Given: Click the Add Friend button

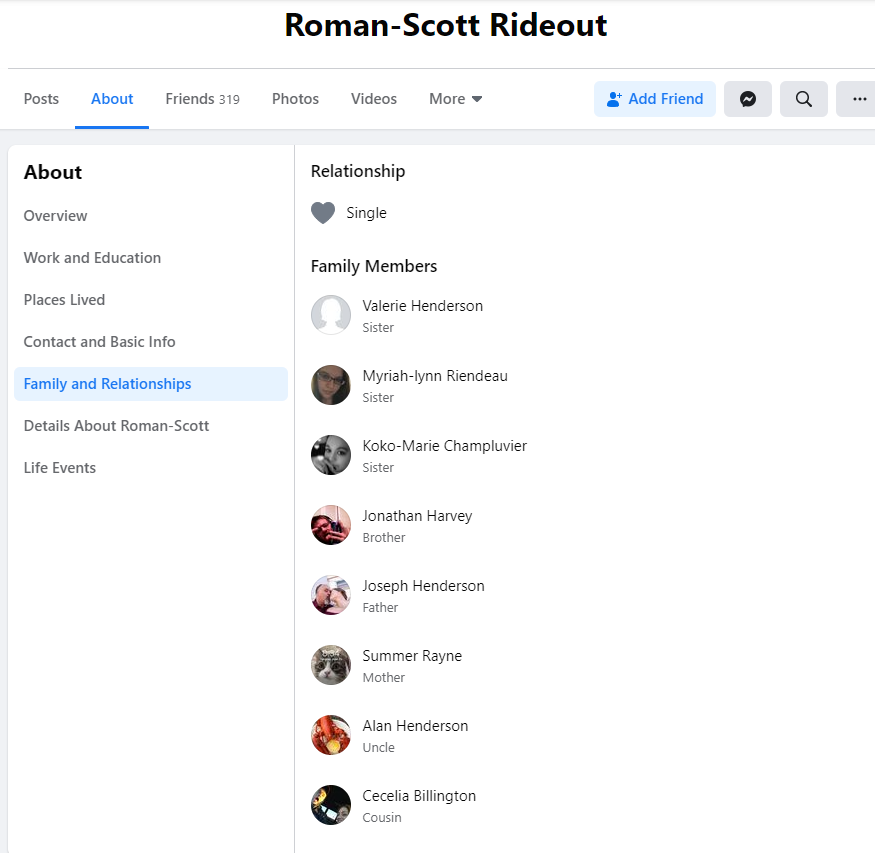Looking at the screenshot, I should tap(655, 99).
